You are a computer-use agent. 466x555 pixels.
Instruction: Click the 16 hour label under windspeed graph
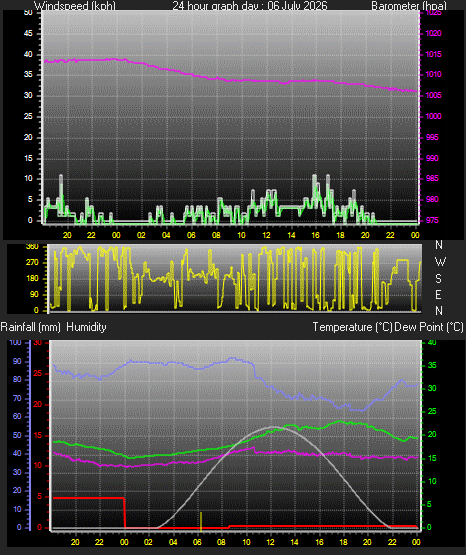pyautogui.click(x=316, y=235)
